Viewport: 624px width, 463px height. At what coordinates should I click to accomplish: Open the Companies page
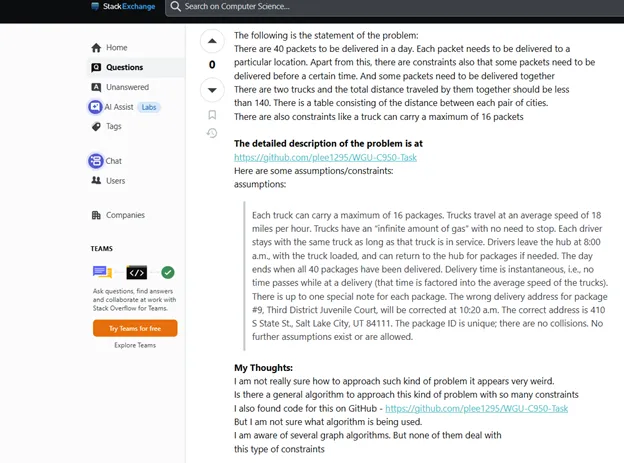[125, 215]
